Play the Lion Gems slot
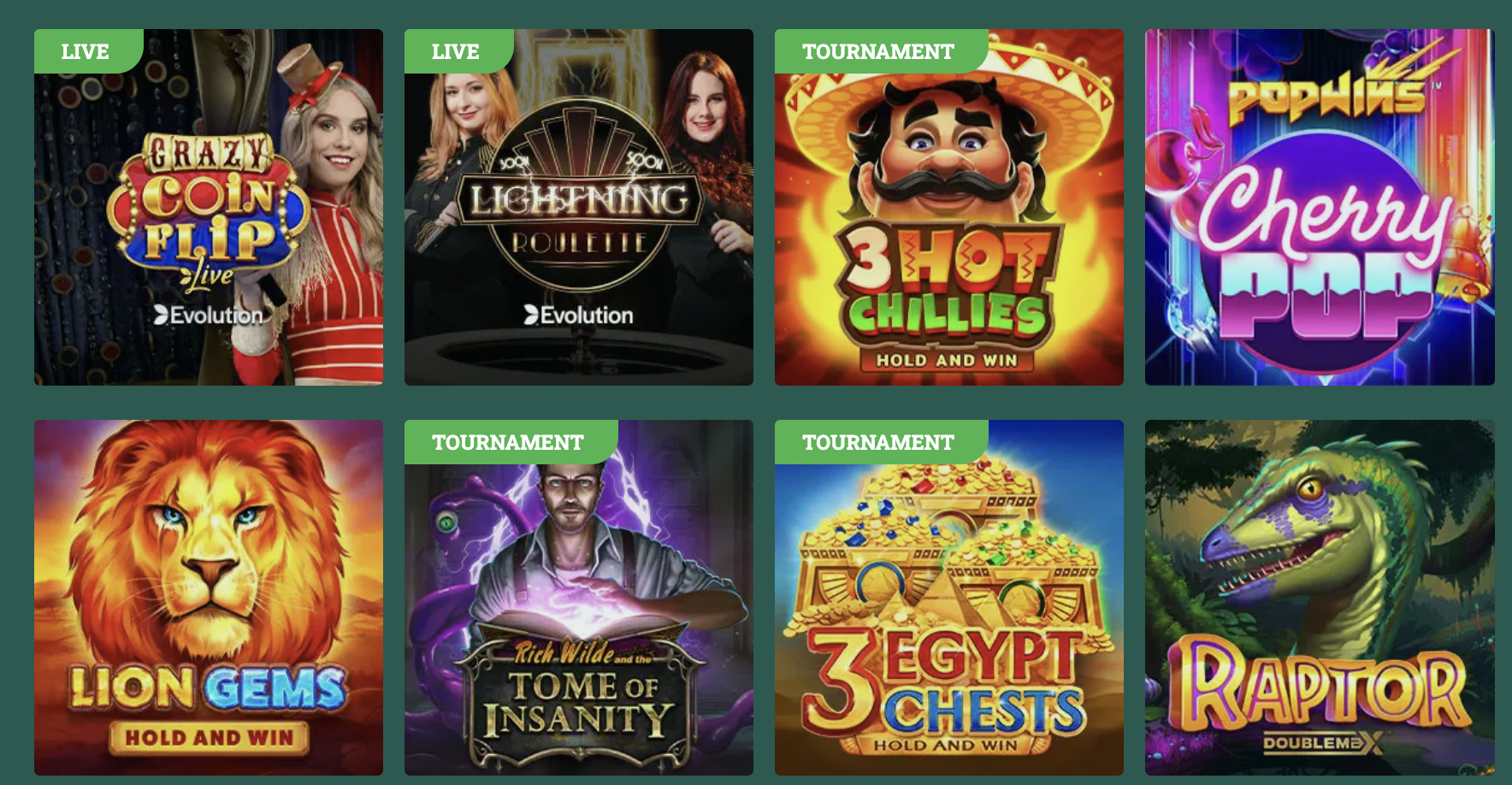This screenshot has height=785, width=1512. (x=209, y=598)
